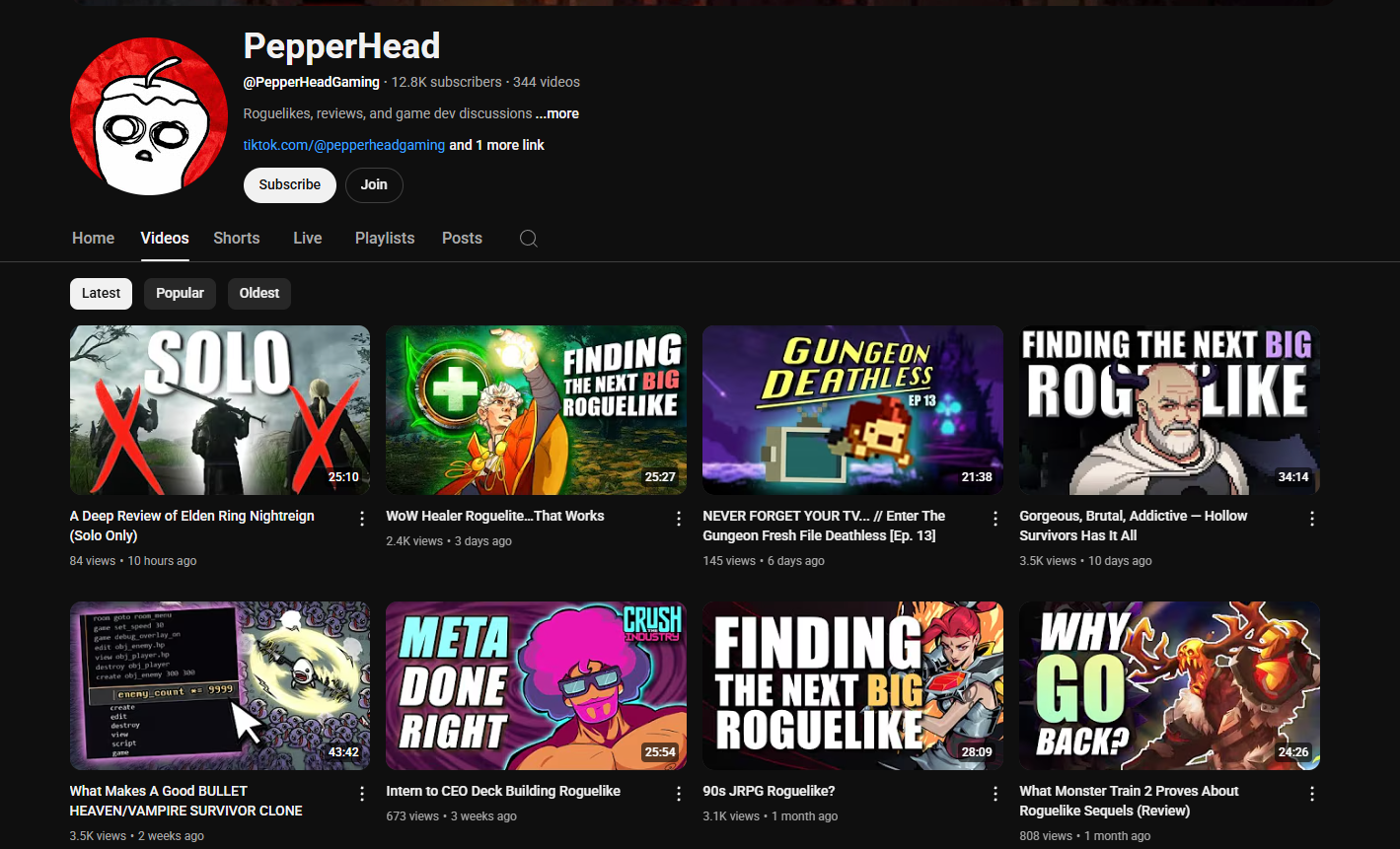Open the tiktok.com/@pepperheadgaming link
The image size is (1400, 849).
(344, 145)
